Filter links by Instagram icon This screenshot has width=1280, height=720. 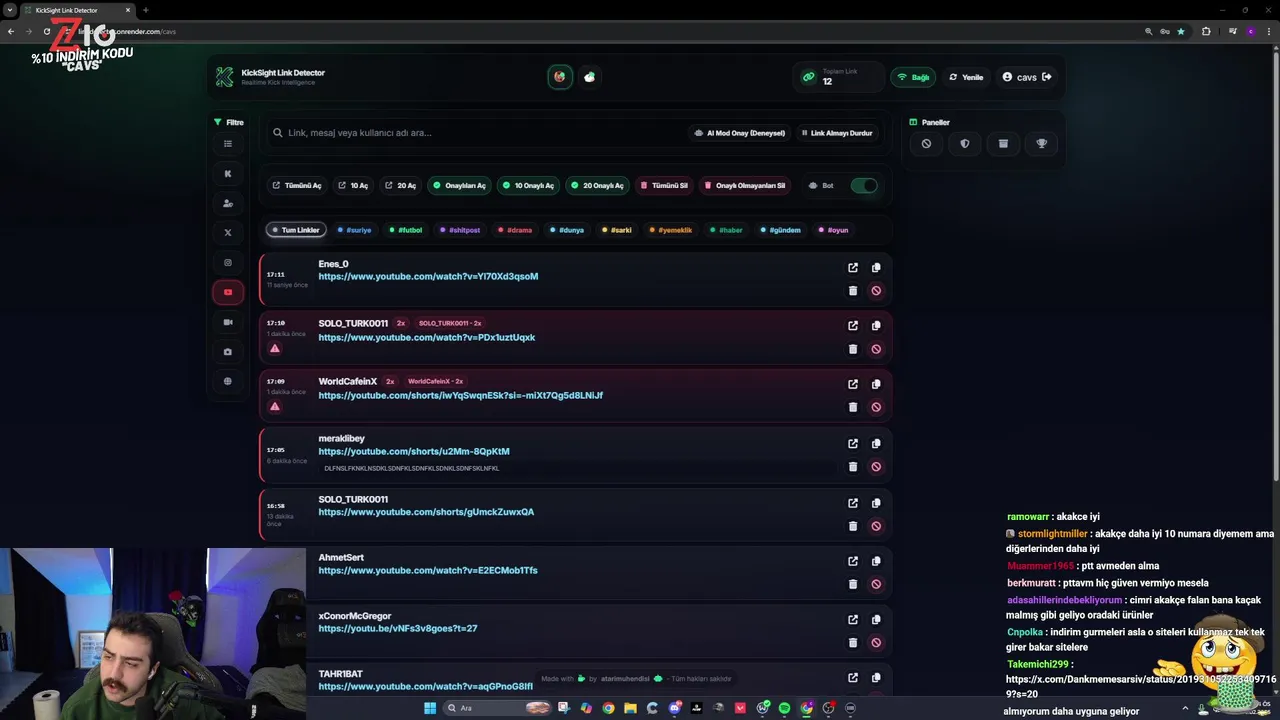(x=228, y=263)
